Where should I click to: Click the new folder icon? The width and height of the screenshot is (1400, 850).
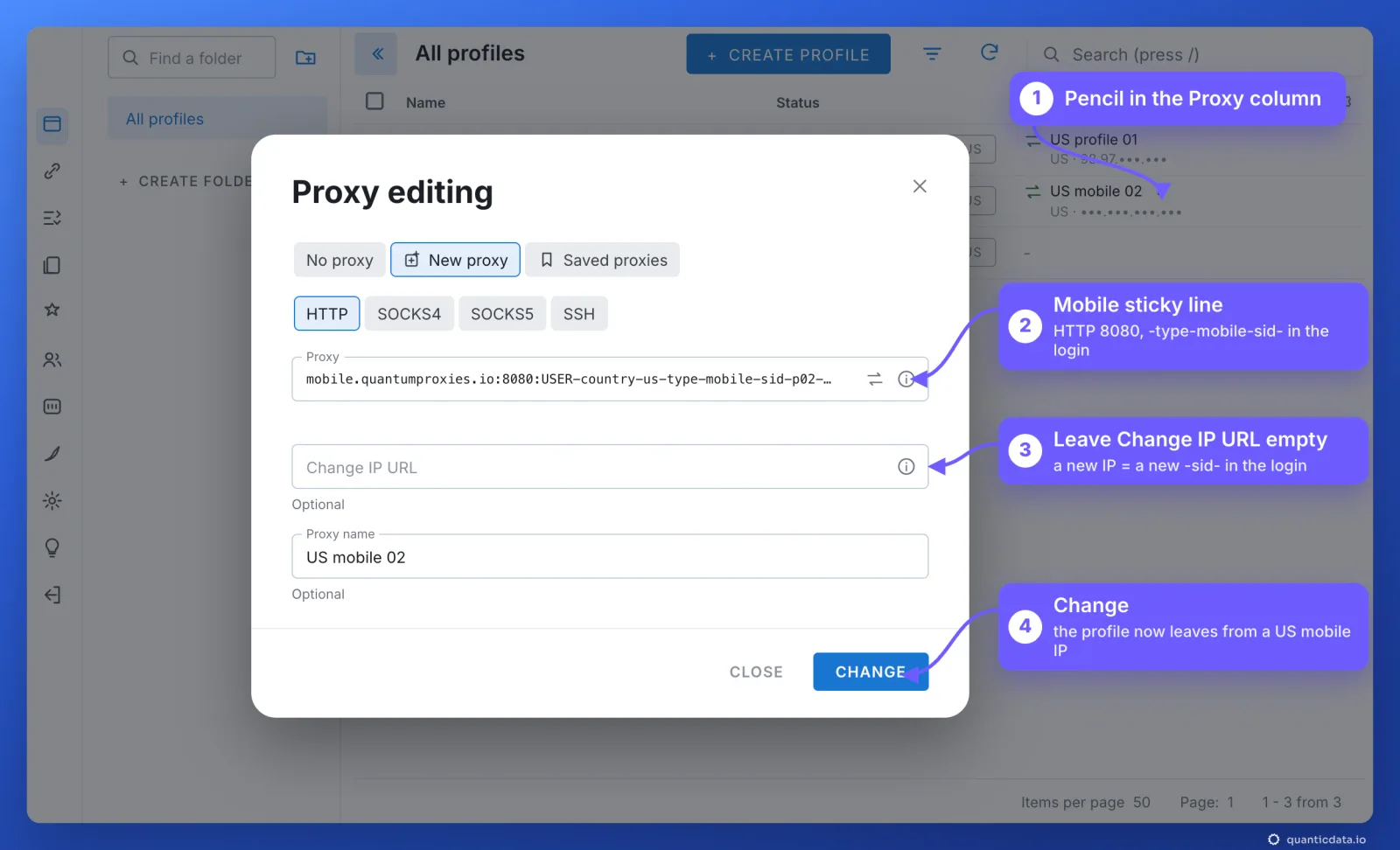[305, 58]
